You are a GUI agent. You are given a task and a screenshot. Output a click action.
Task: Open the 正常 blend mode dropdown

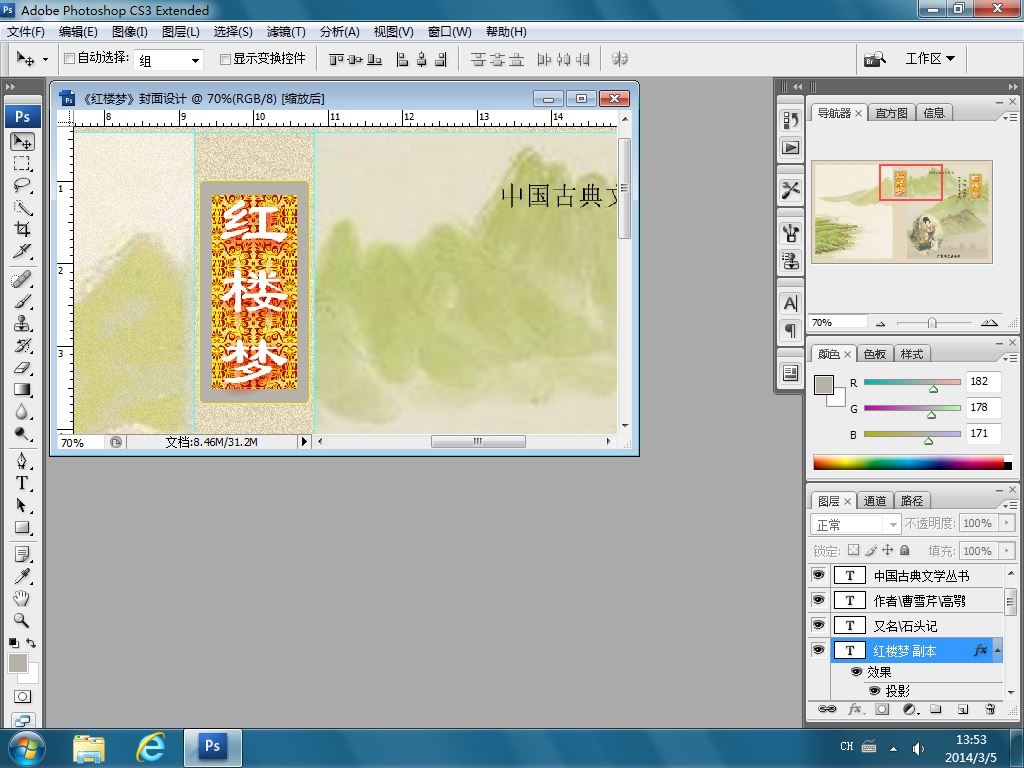pos(856,524)
